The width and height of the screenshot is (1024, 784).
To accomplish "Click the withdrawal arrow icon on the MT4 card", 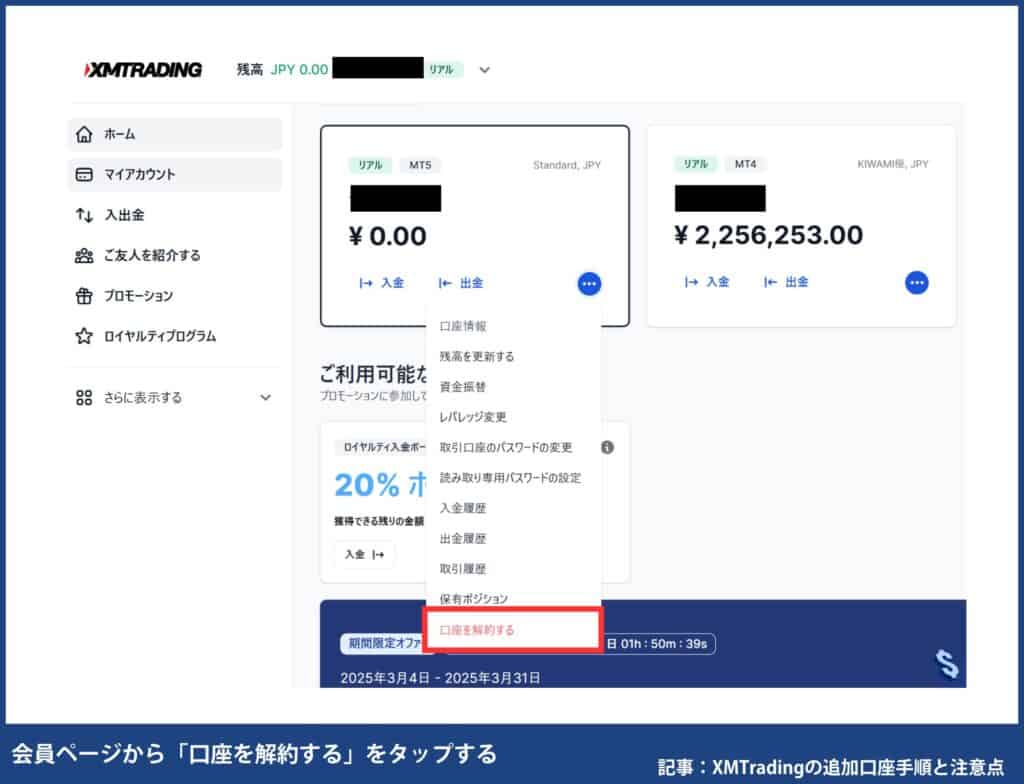I will pyautogui.click(x=771, y=282).
